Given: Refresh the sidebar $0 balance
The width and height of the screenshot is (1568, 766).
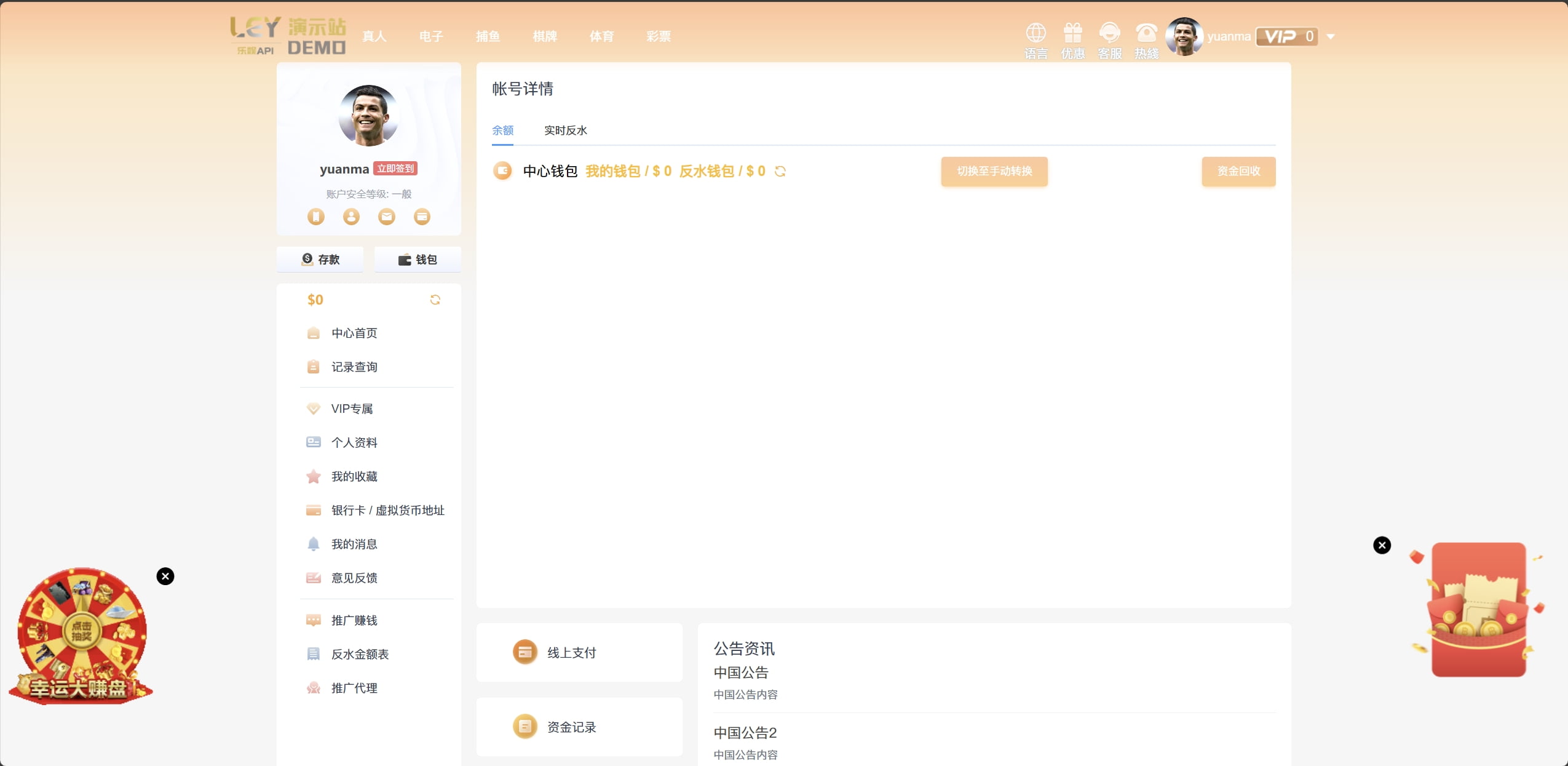Looking at the screenshot, I should click(435, 300).
